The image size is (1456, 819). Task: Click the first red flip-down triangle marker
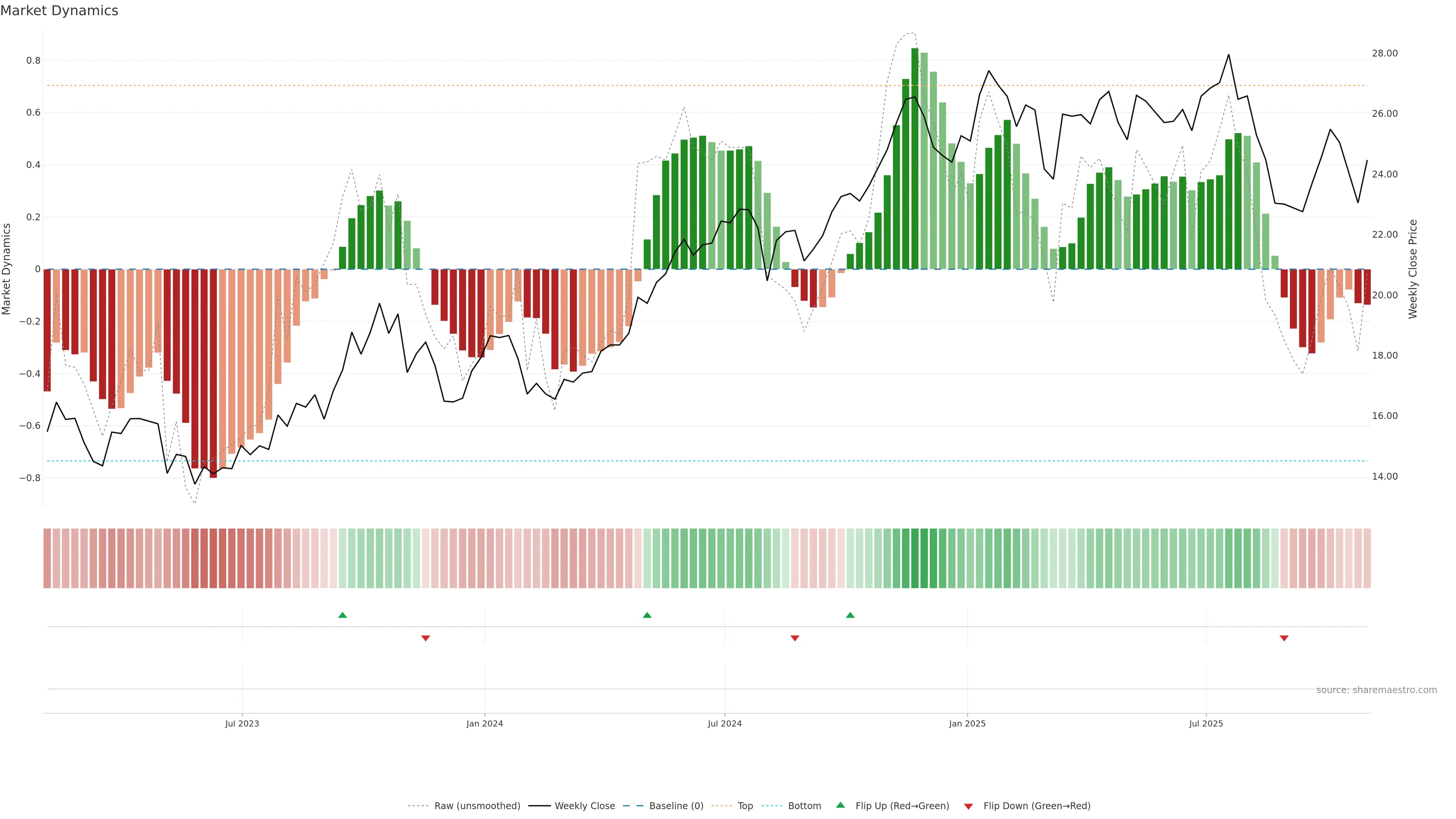click(x=425, y=638)
